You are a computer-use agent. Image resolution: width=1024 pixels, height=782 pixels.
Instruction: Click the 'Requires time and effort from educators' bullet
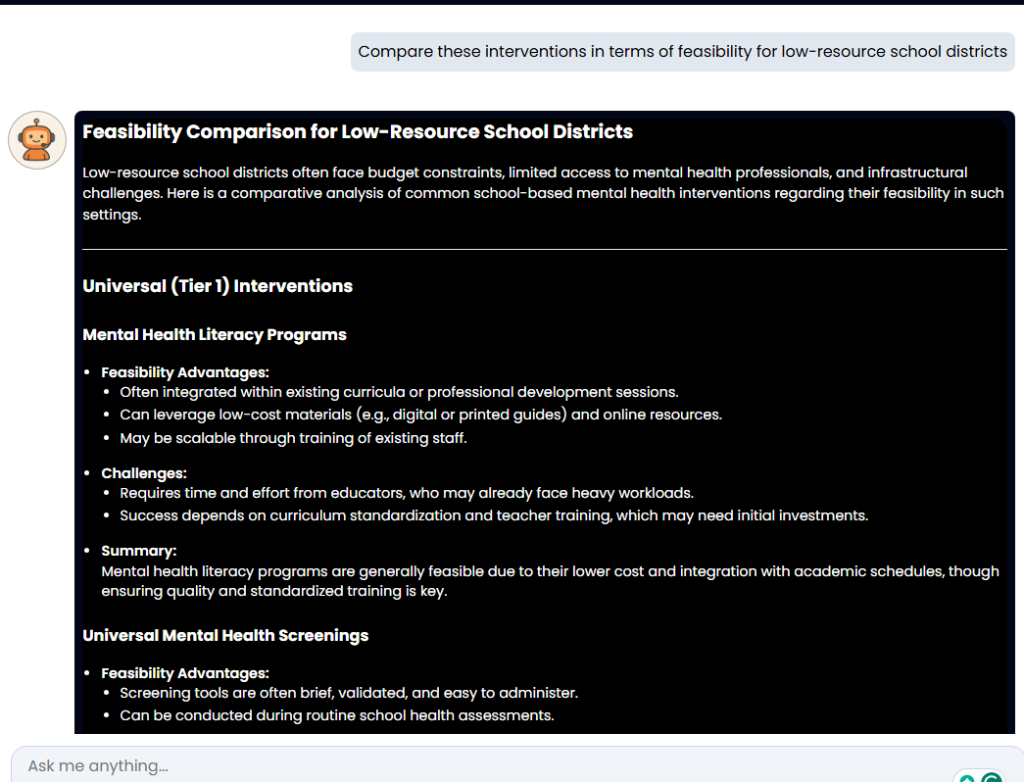406,493
